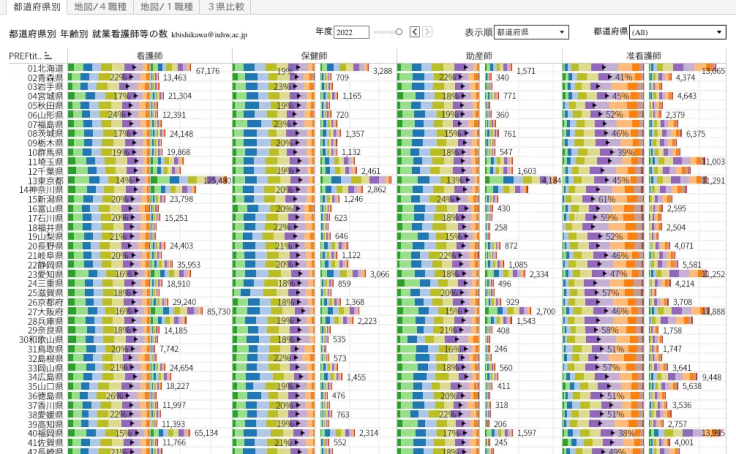Click the 2,334 助産師 value for 愛知県
The width and height of the screenshot is (736, 454).
539,274
